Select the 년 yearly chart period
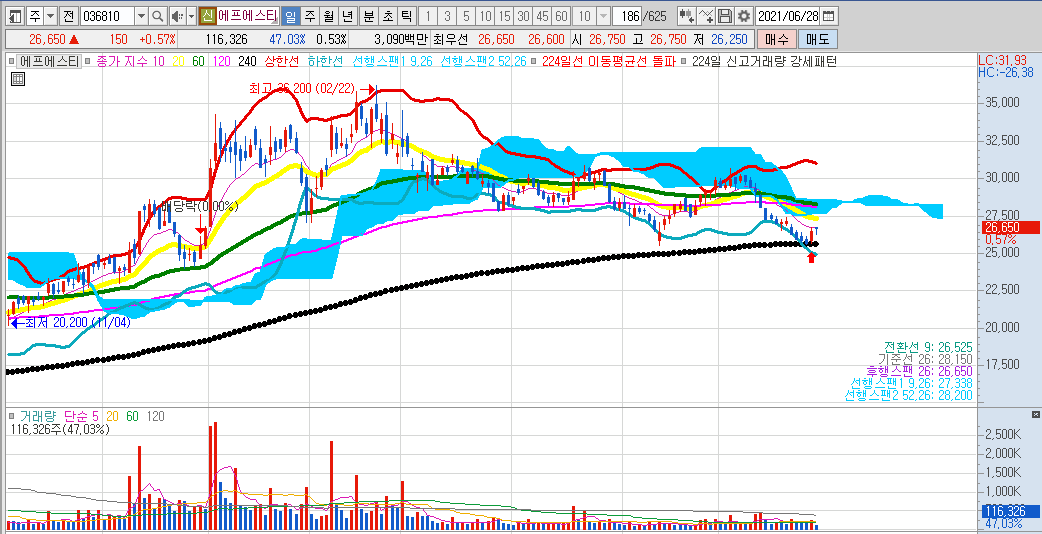This screenshot has width=1042, height=534. coord(348,16)
